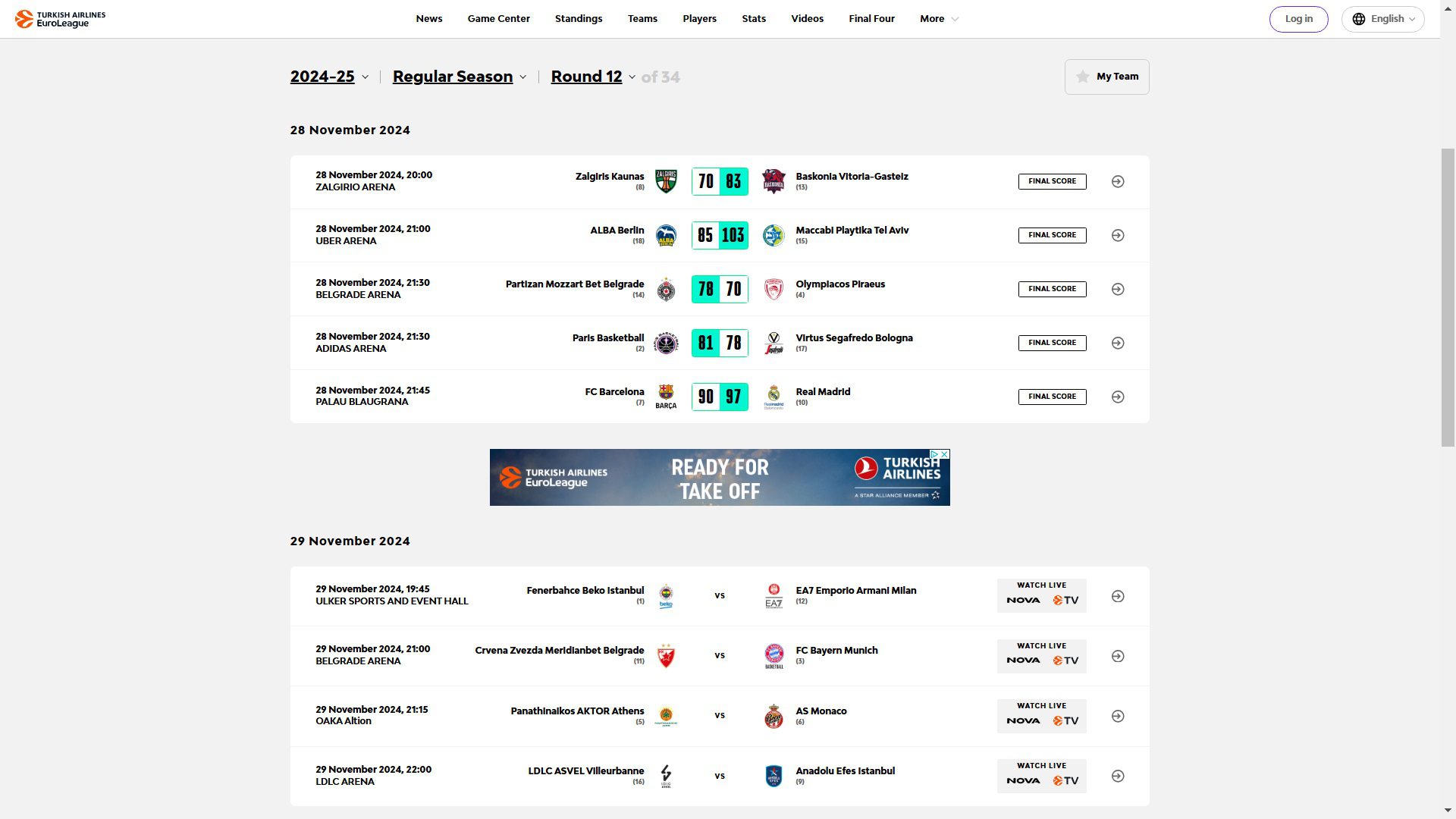Click the Real Madrid team crest

pyautogui.click(x=773, y=397)
